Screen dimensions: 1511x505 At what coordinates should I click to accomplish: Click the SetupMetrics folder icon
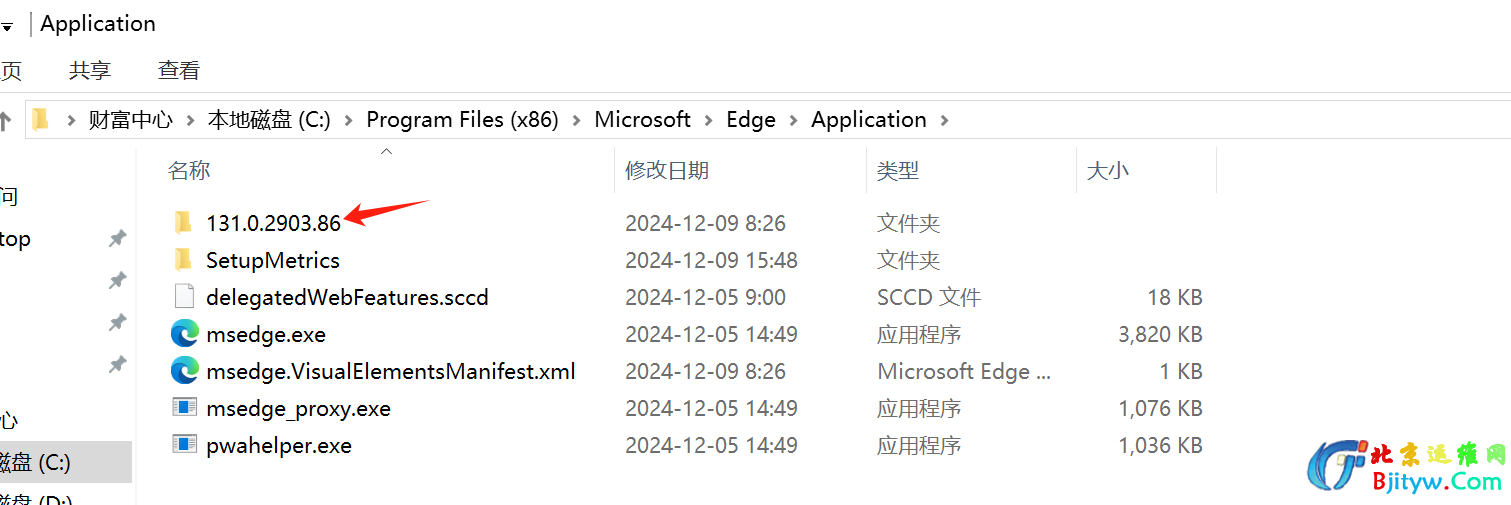[x=183, y=260]
